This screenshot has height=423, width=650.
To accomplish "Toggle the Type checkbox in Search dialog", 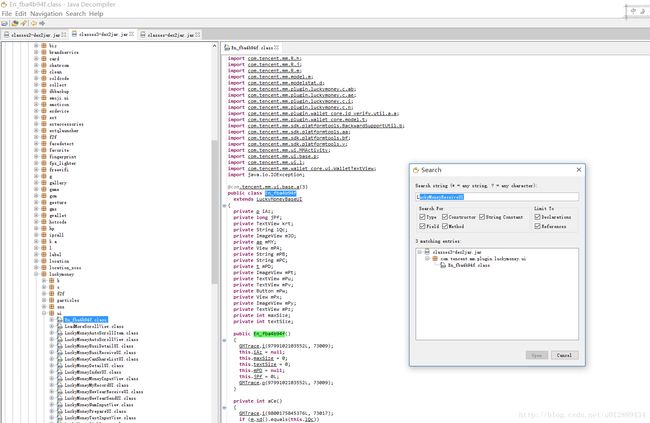I will [x=422, y=217].
